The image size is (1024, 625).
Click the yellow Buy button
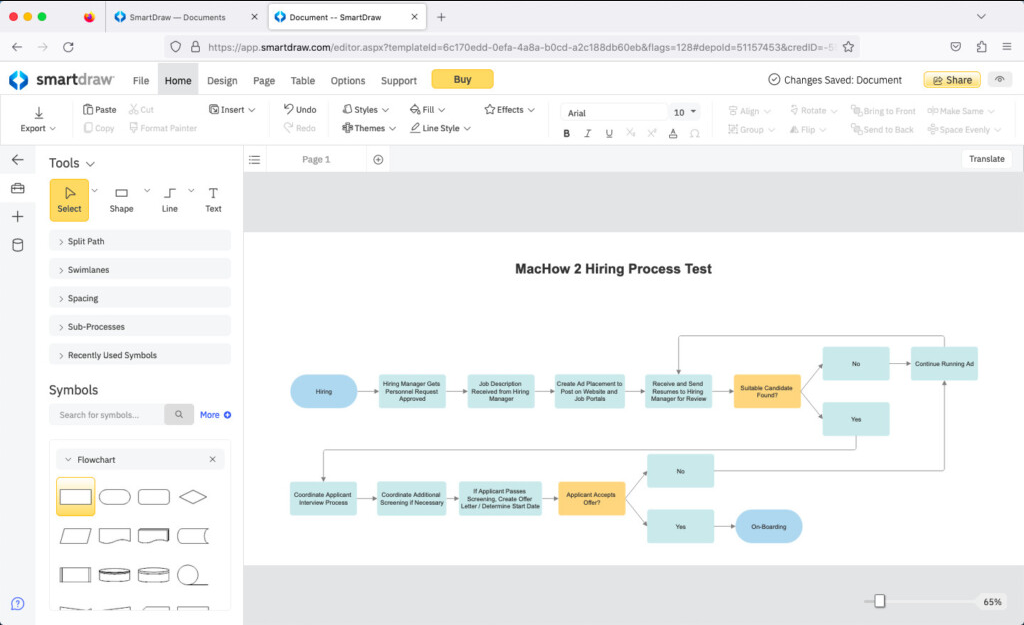click(462, 79)
